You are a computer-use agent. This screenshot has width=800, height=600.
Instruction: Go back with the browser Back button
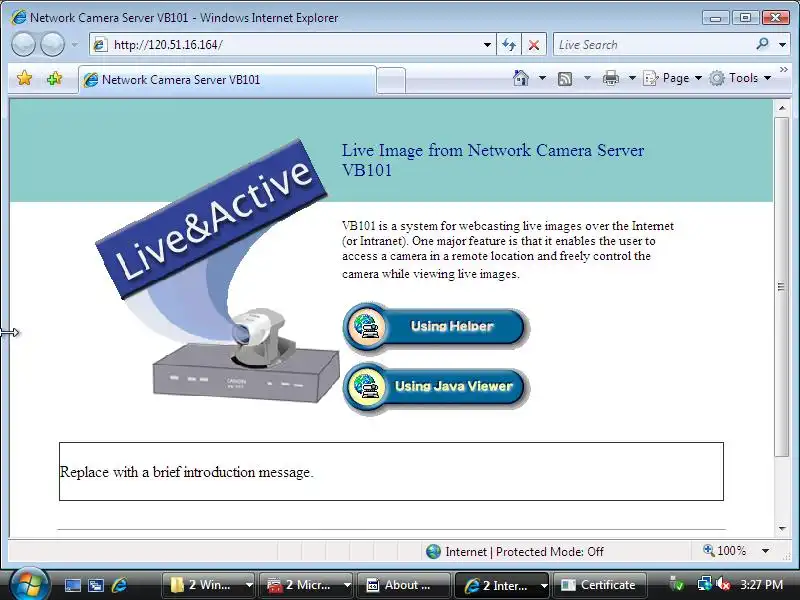point(23,44)
